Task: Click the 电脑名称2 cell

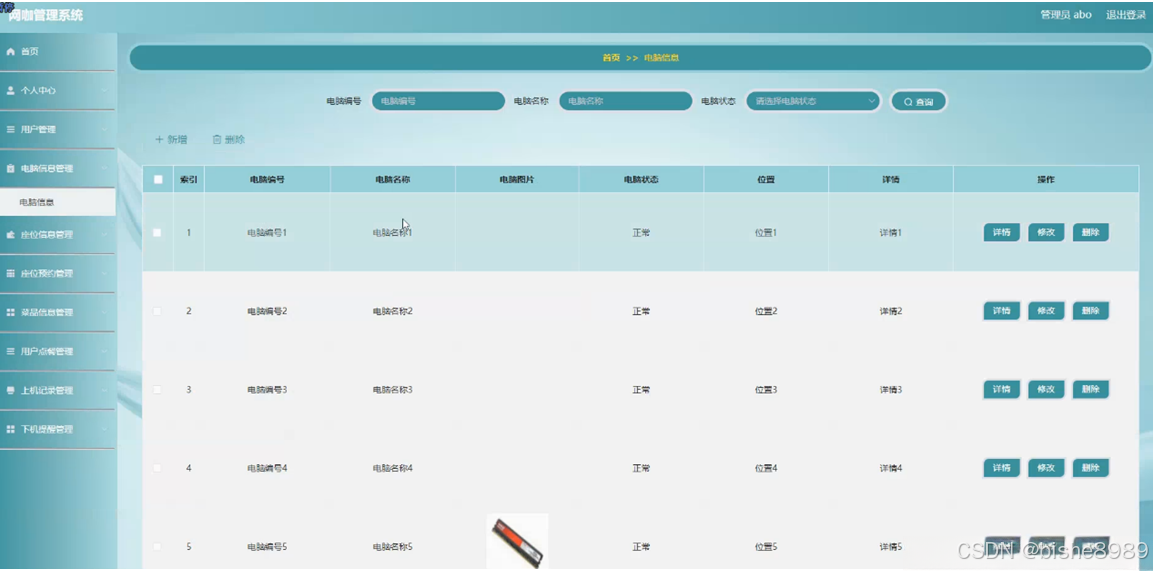Action: 393,311
